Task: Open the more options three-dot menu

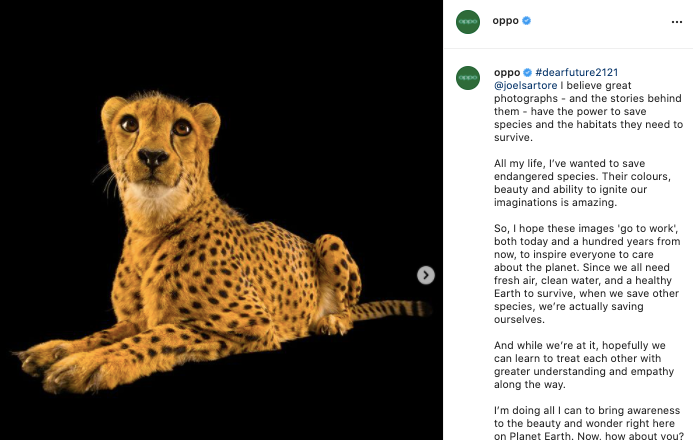Action: click(x=676, y=21)
